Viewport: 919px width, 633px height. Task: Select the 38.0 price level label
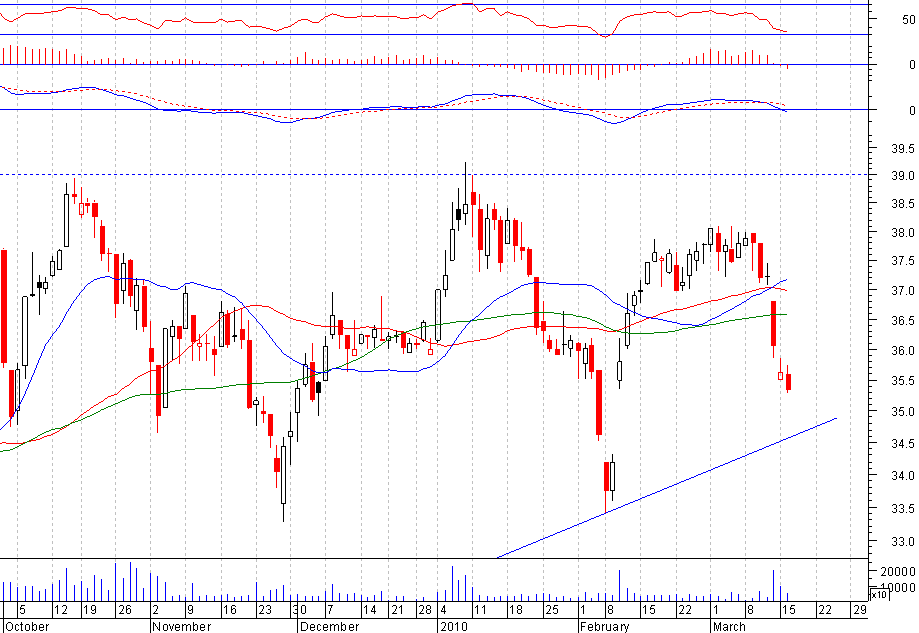tap(903, 233)
